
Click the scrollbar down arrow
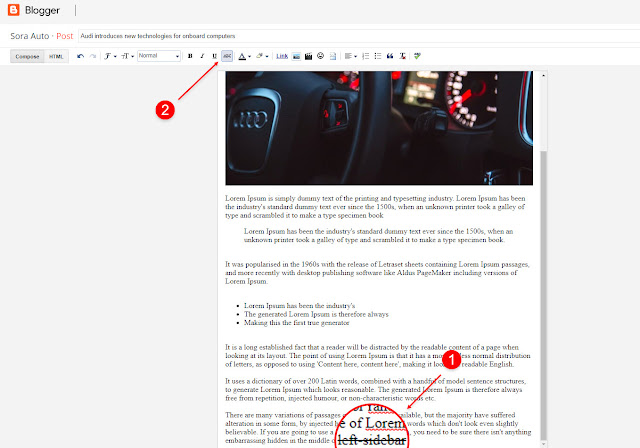(543, 444)
